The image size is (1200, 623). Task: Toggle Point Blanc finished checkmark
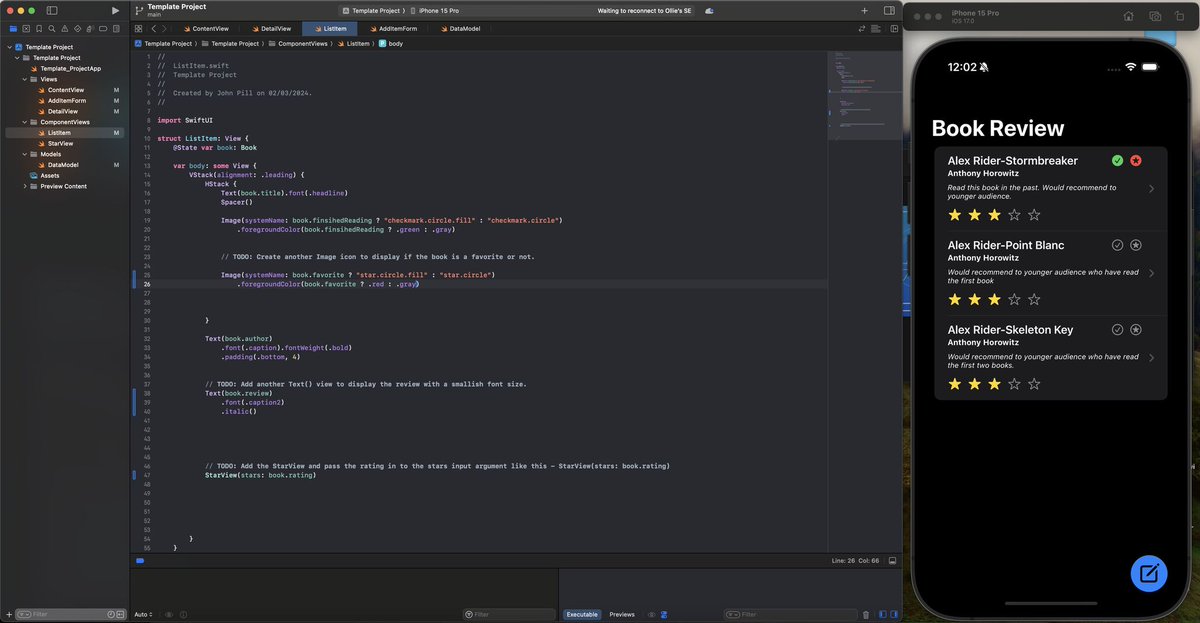point(1117,245)
